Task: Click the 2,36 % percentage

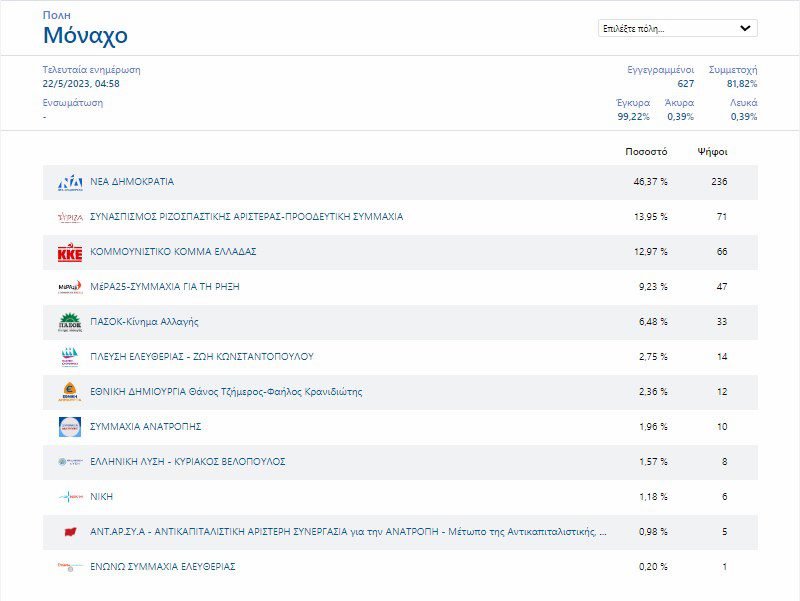Action: point(653,392)
